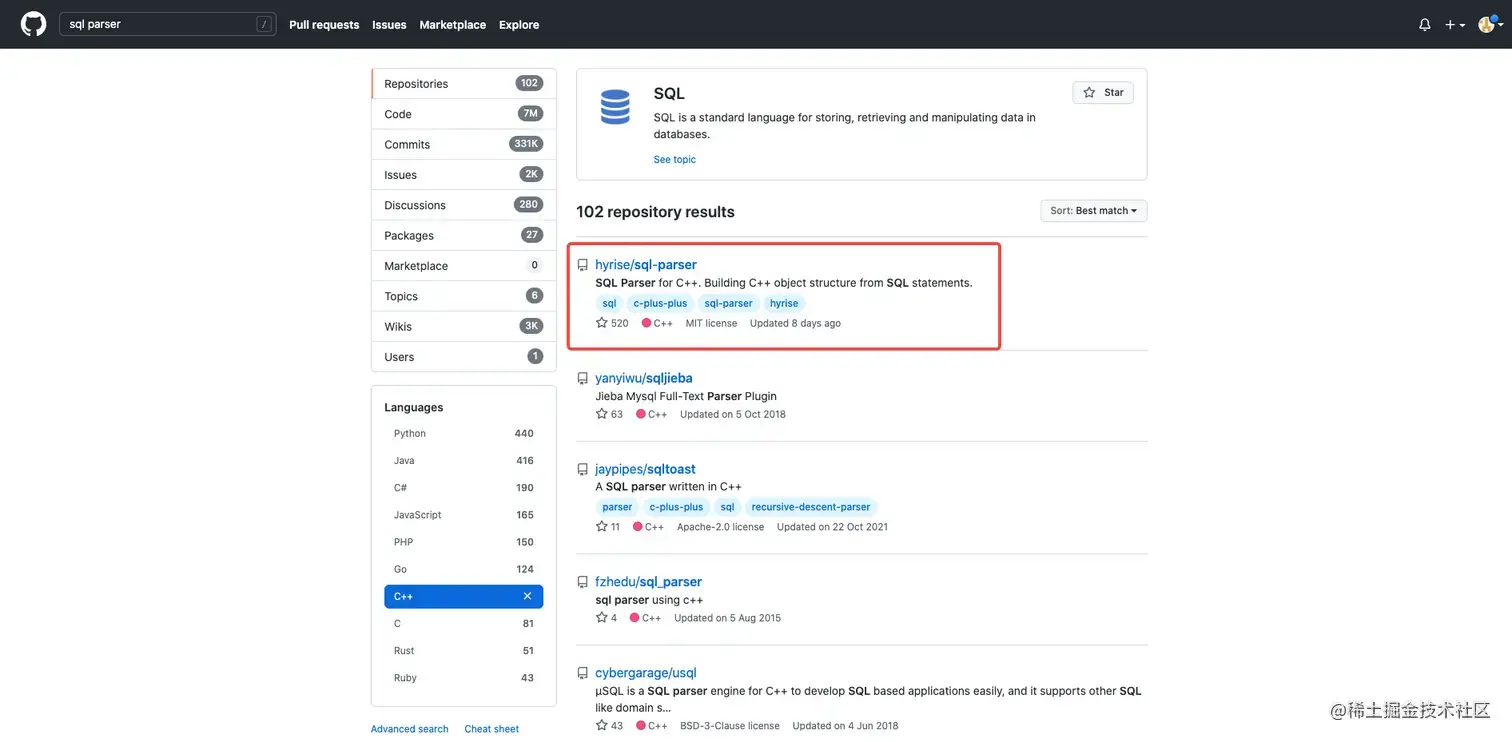Click the c-plus-plus tag on sqltoast

pyautogui.click(x=676, y=507)
